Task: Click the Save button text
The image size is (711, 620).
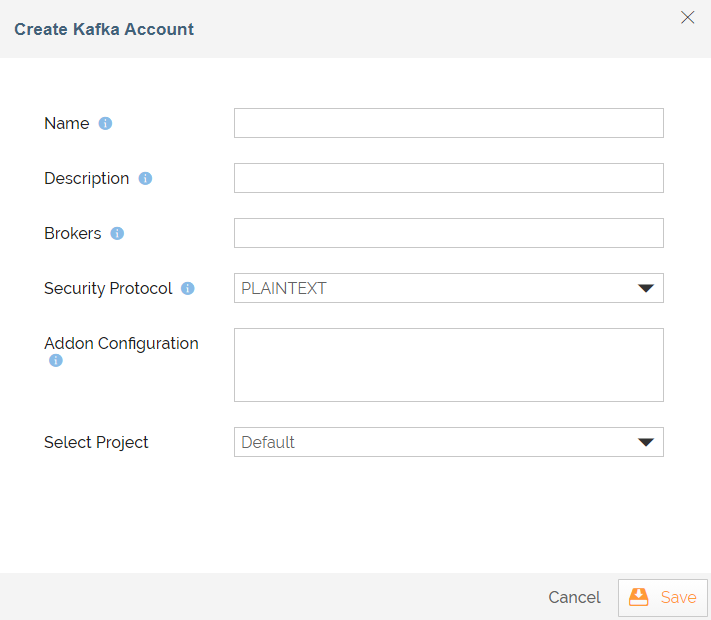Action: click(x=678, y=597)
